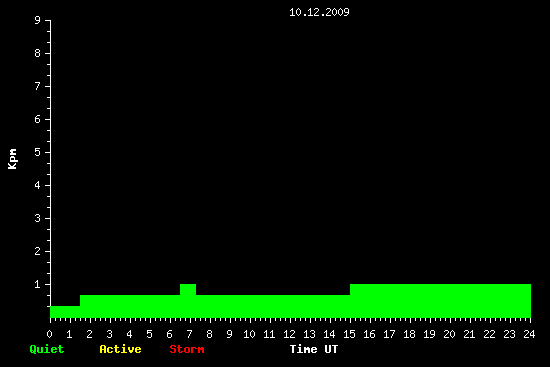Click the Kpm vertical axis label
Viewport: 550px width, 367px height.
tap(13, 159)
